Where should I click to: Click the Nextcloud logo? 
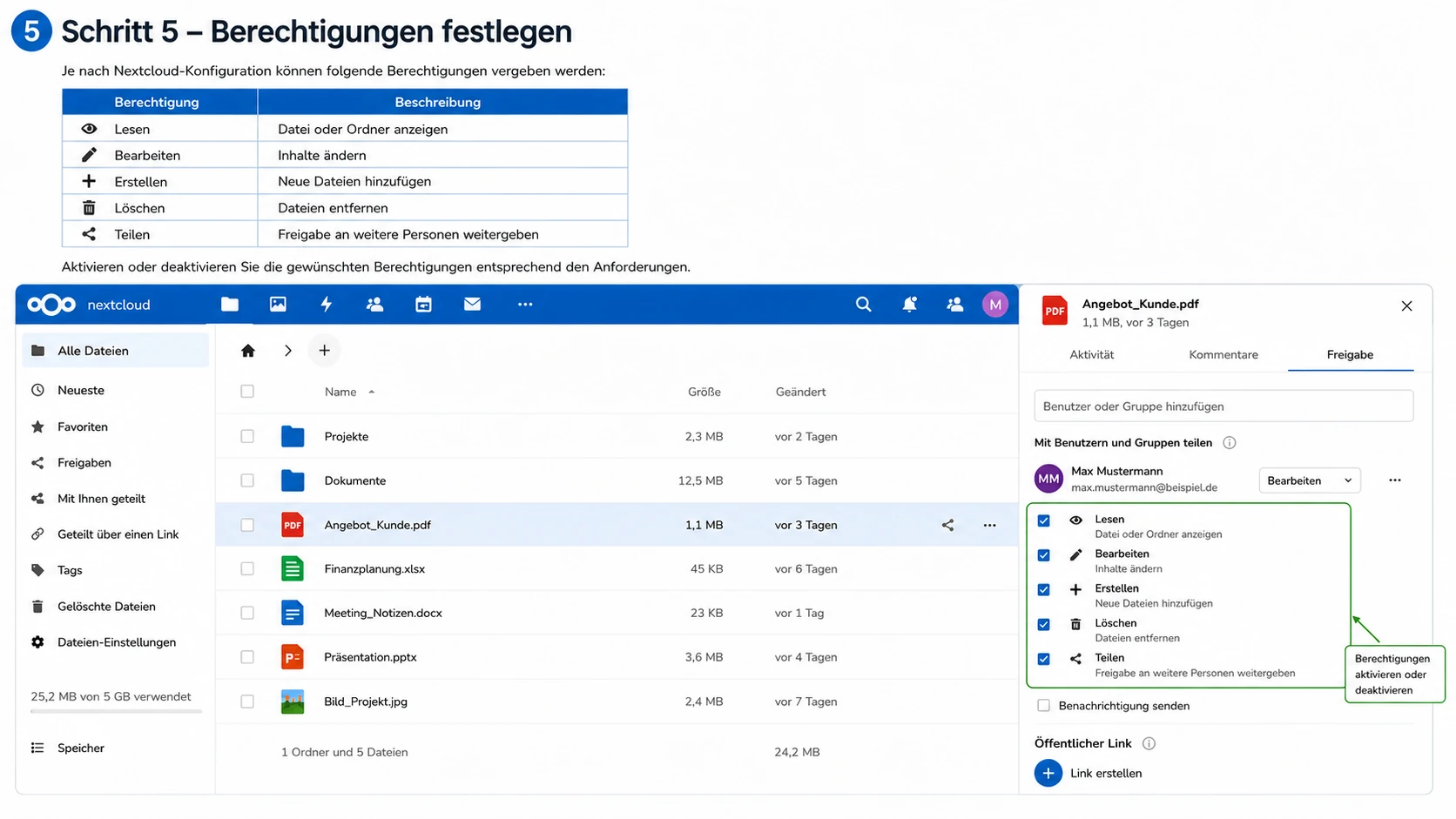pyautogui.click(x=51, y=305)
